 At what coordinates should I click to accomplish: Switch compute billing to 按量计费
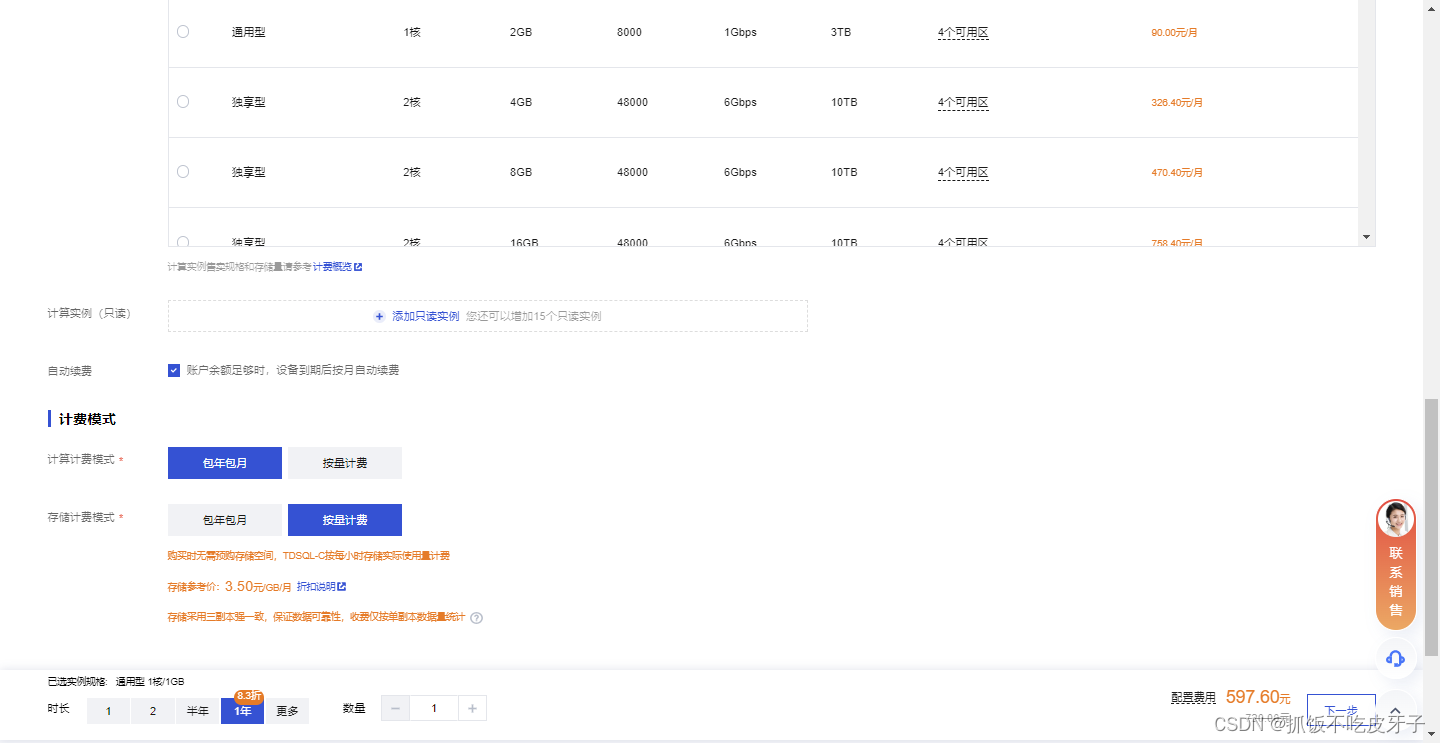[x=344, y=462]
